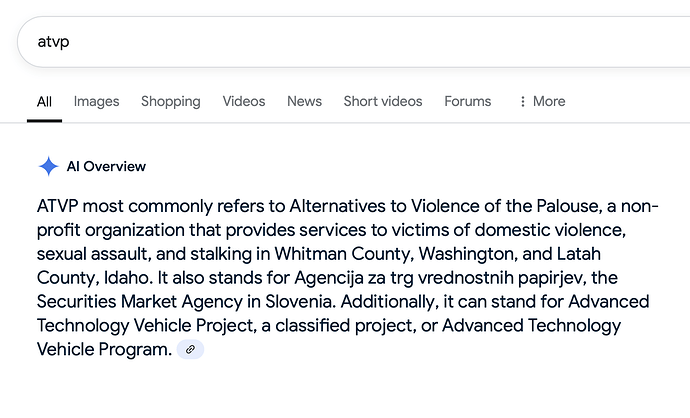
Task: Open the Videos results tab
Action: (244, 102)
